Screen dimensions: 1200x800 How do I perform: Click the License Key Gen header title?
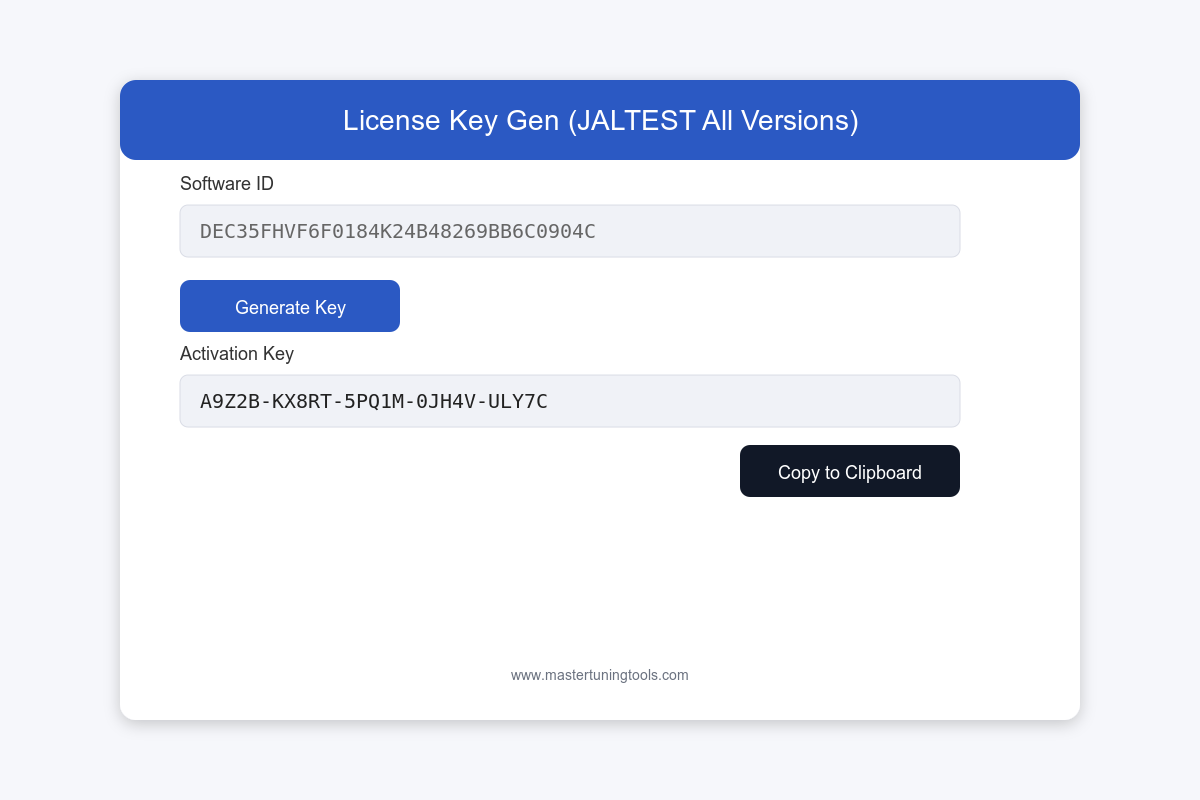pyautogui.click(x=600, y=120)
